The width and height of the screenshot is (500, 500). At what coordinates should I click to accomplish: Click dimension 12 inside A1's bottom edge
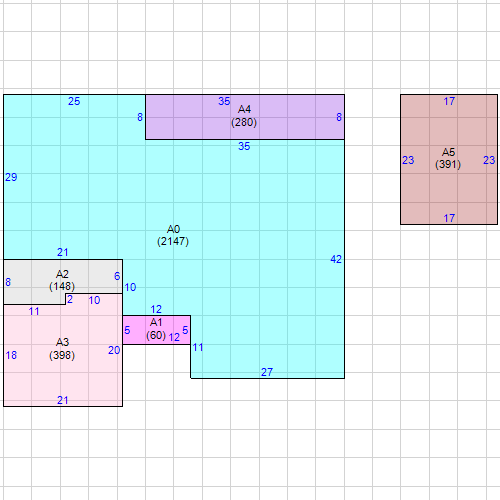coord(174,337)
